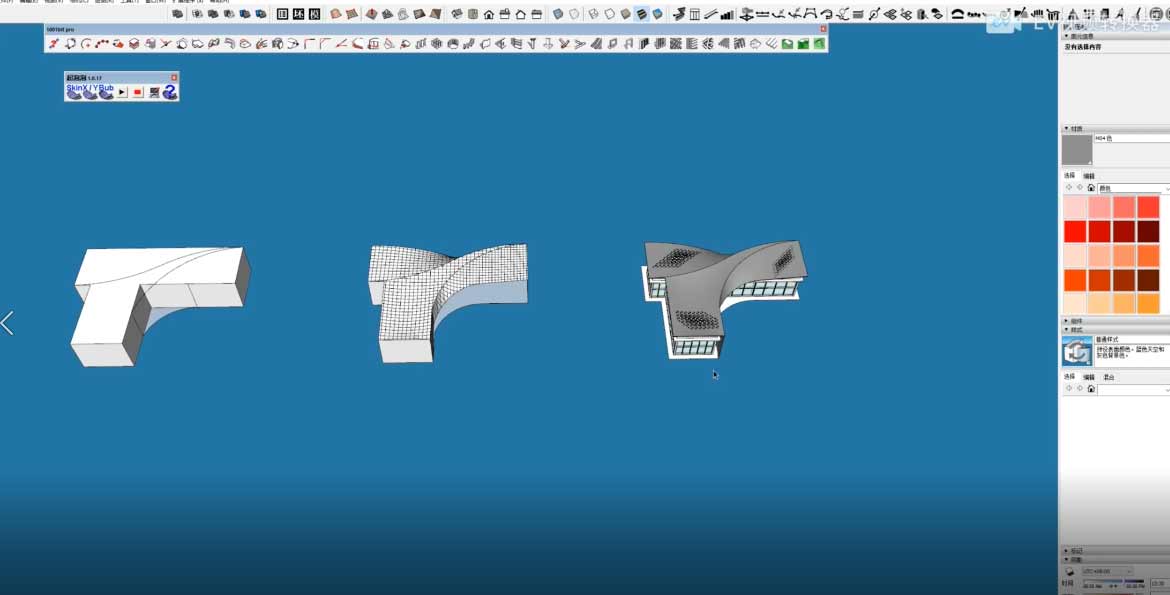
Task: Pick the bright red swatch in the color grid
Action: tap(1076, 231)
